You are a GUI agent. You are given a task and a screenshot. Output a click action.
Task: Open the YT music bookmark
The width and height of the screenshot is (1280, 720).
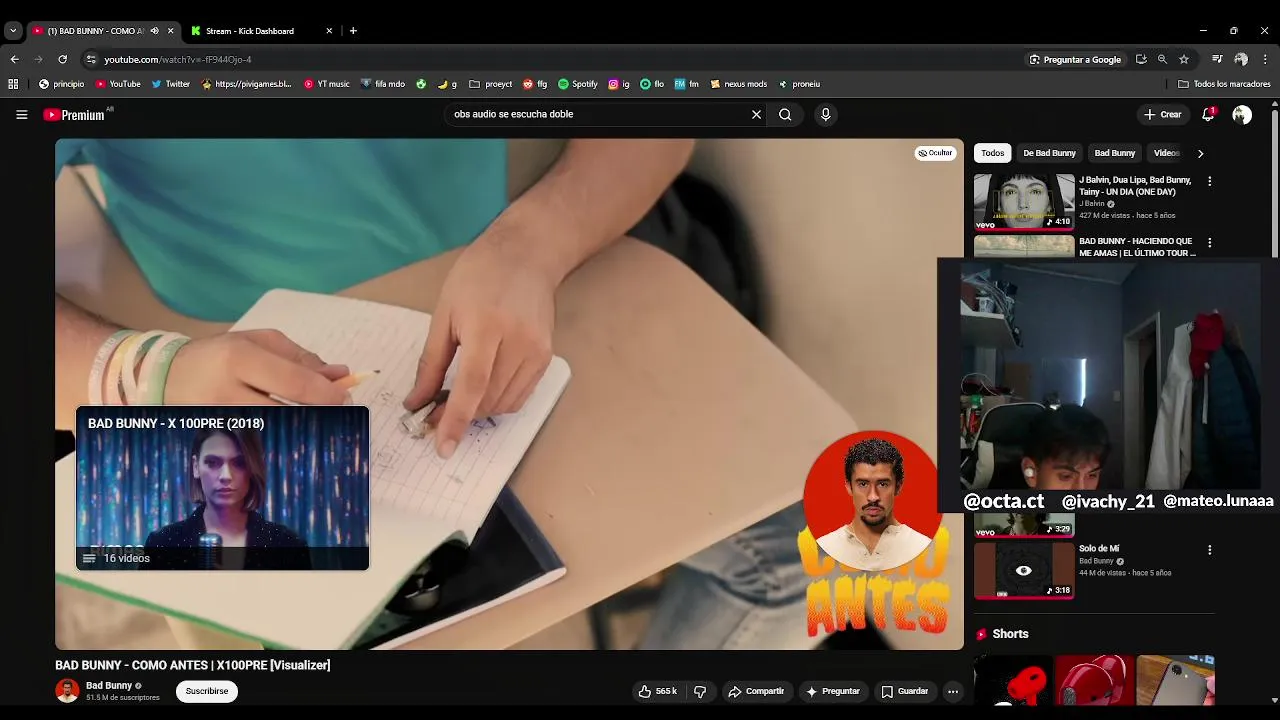point(327,84)
